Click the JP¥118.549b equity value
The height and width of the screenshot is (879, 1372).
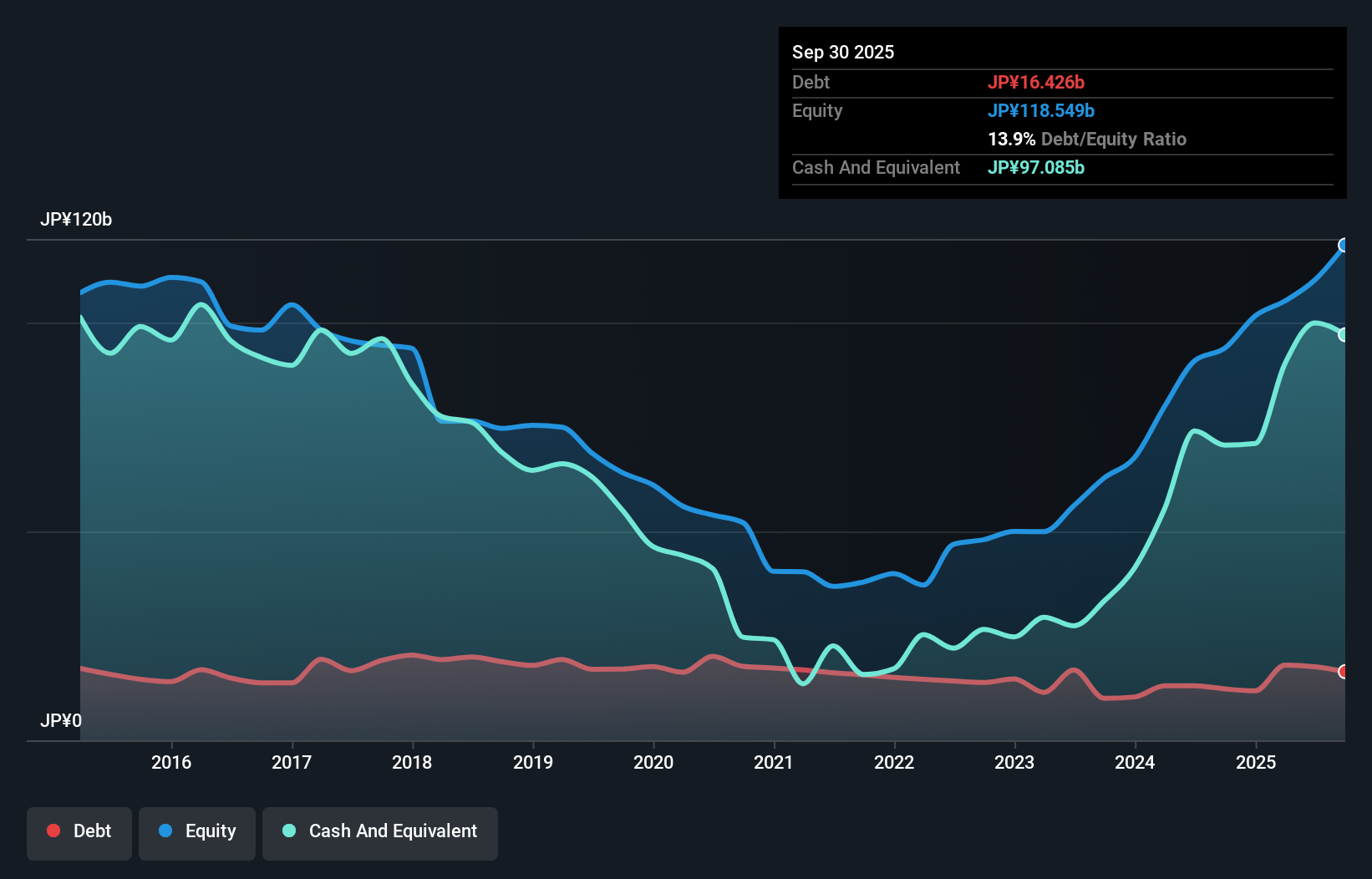tap(1041, 110)
